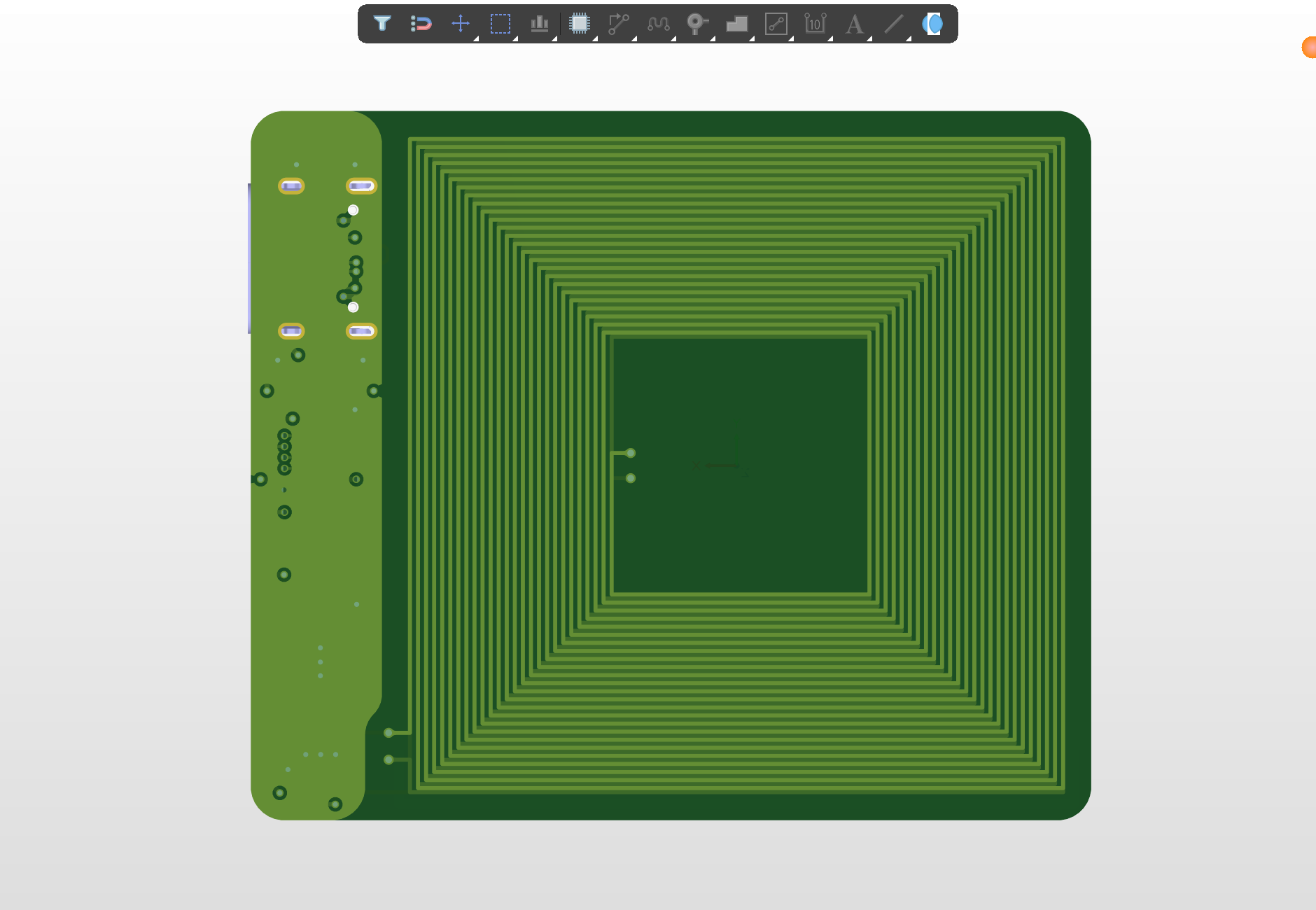Open the Align objects bar-chart tool

540,24
